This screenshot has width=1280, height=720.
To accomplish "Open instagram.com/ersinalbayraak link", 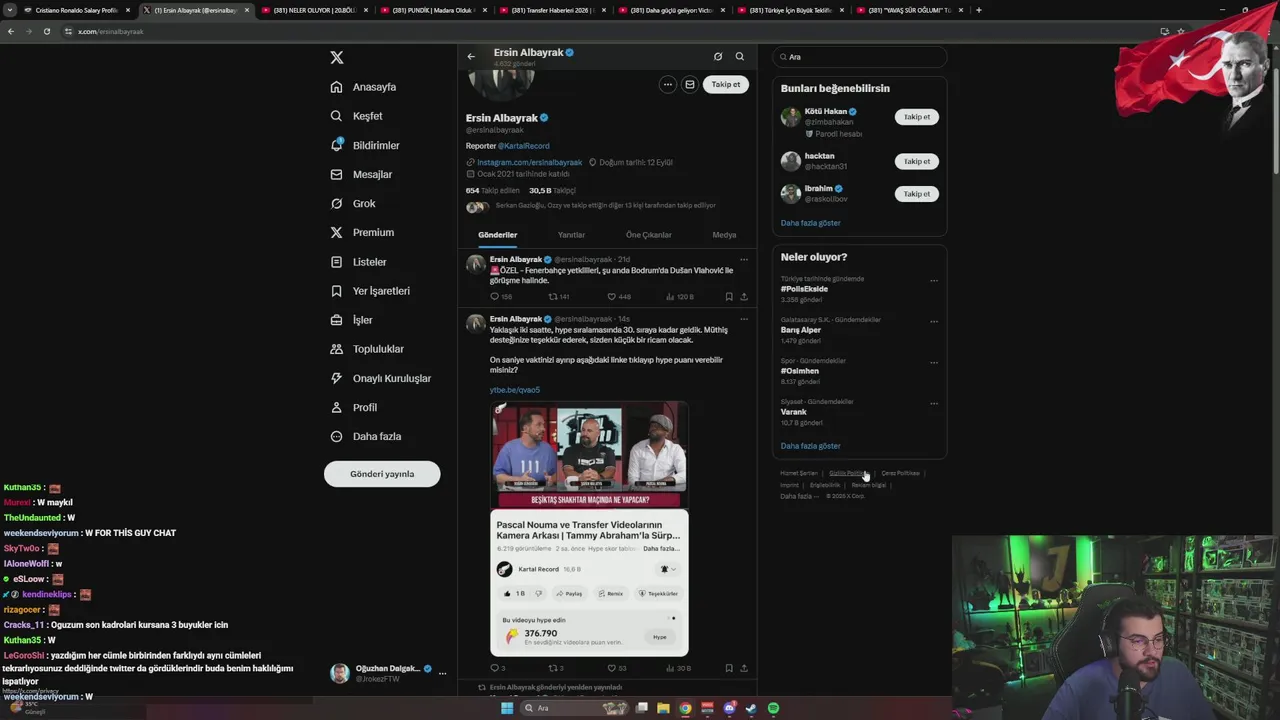I will pyautogui.click(x=529, y=162).
